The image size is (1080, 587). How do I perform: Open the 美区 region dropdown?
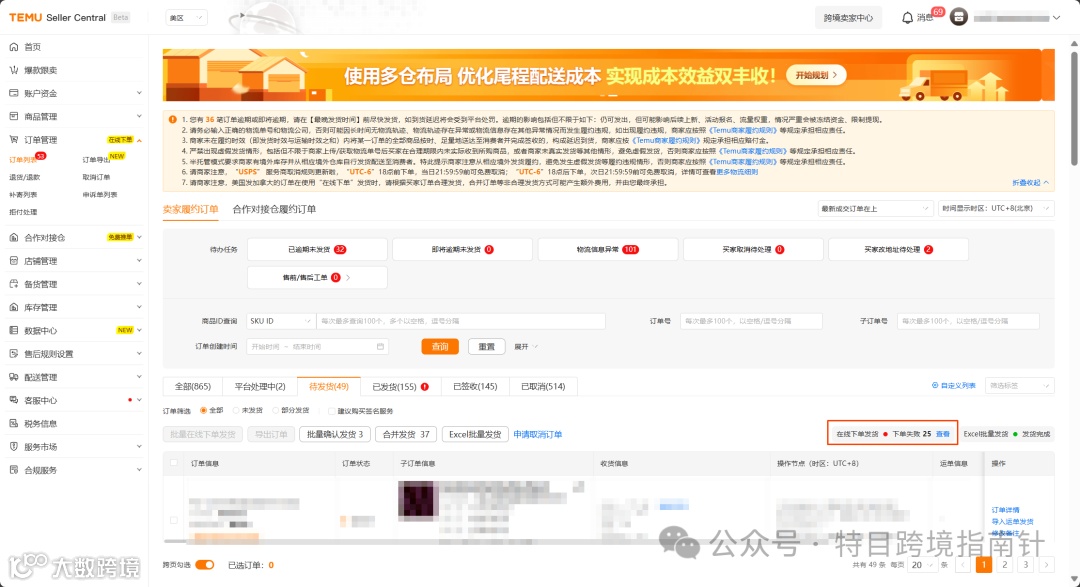186,18
